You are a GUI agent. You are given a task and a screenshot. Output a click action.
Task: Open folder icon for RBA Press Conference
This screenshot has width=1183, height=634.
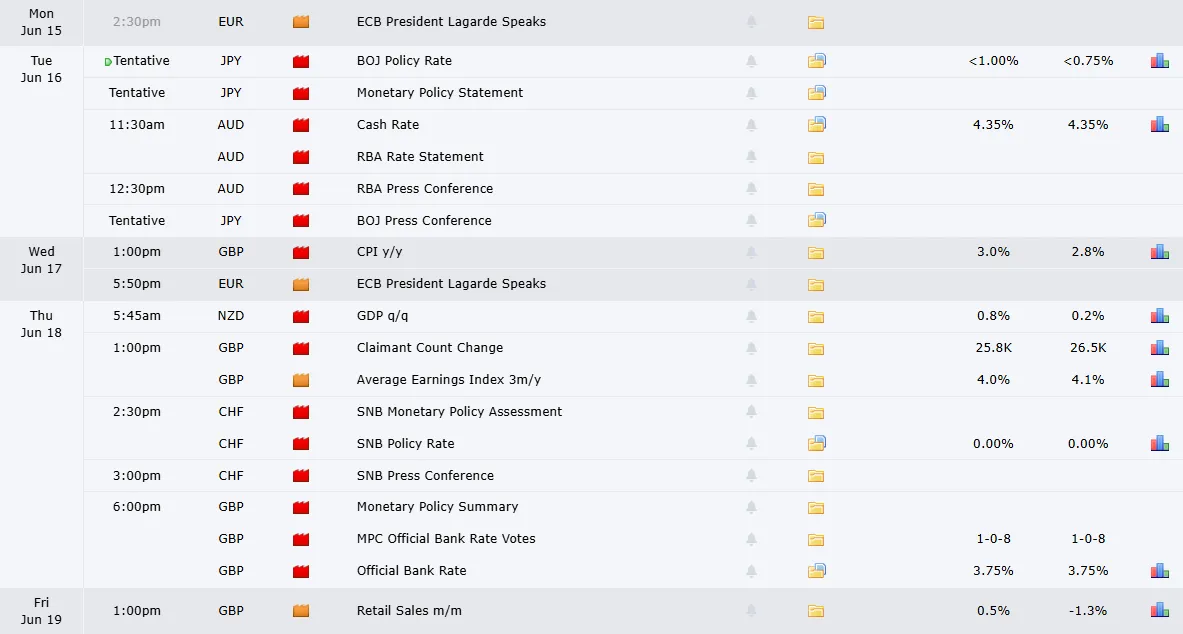pyautogui.click(x=816, y=189)
